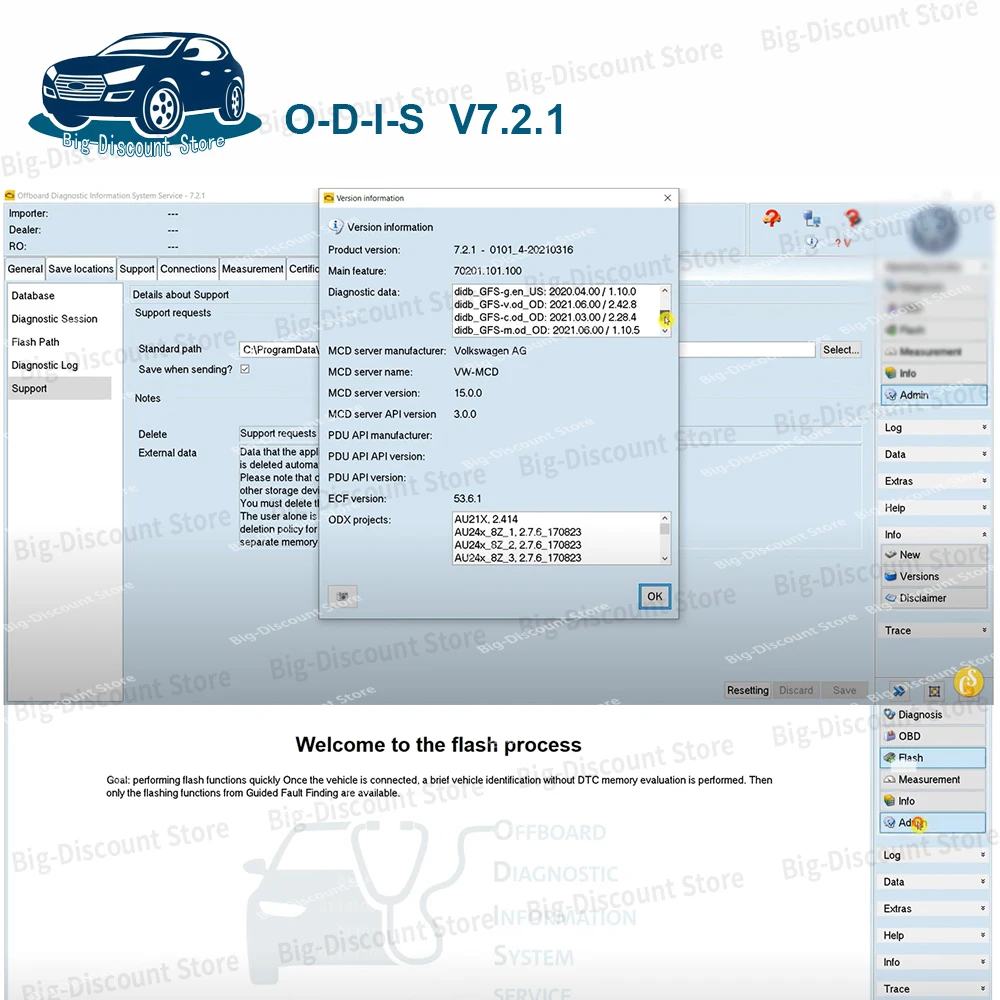Click the Save button next to Discard
This screenshot has height=1000, width=1000.
[844, 690]
